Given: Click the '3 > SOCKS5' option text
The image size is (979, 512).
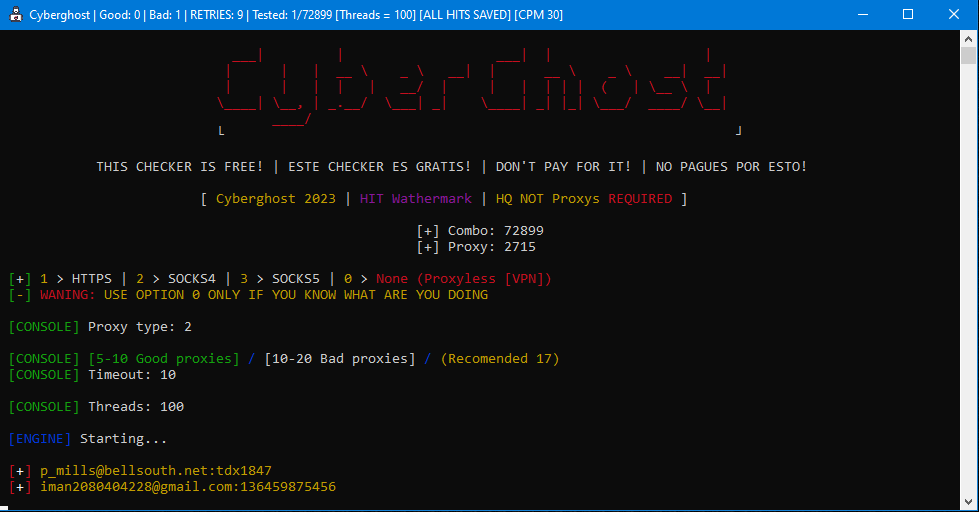Looking at the screenshot, I should click(280, 278).
